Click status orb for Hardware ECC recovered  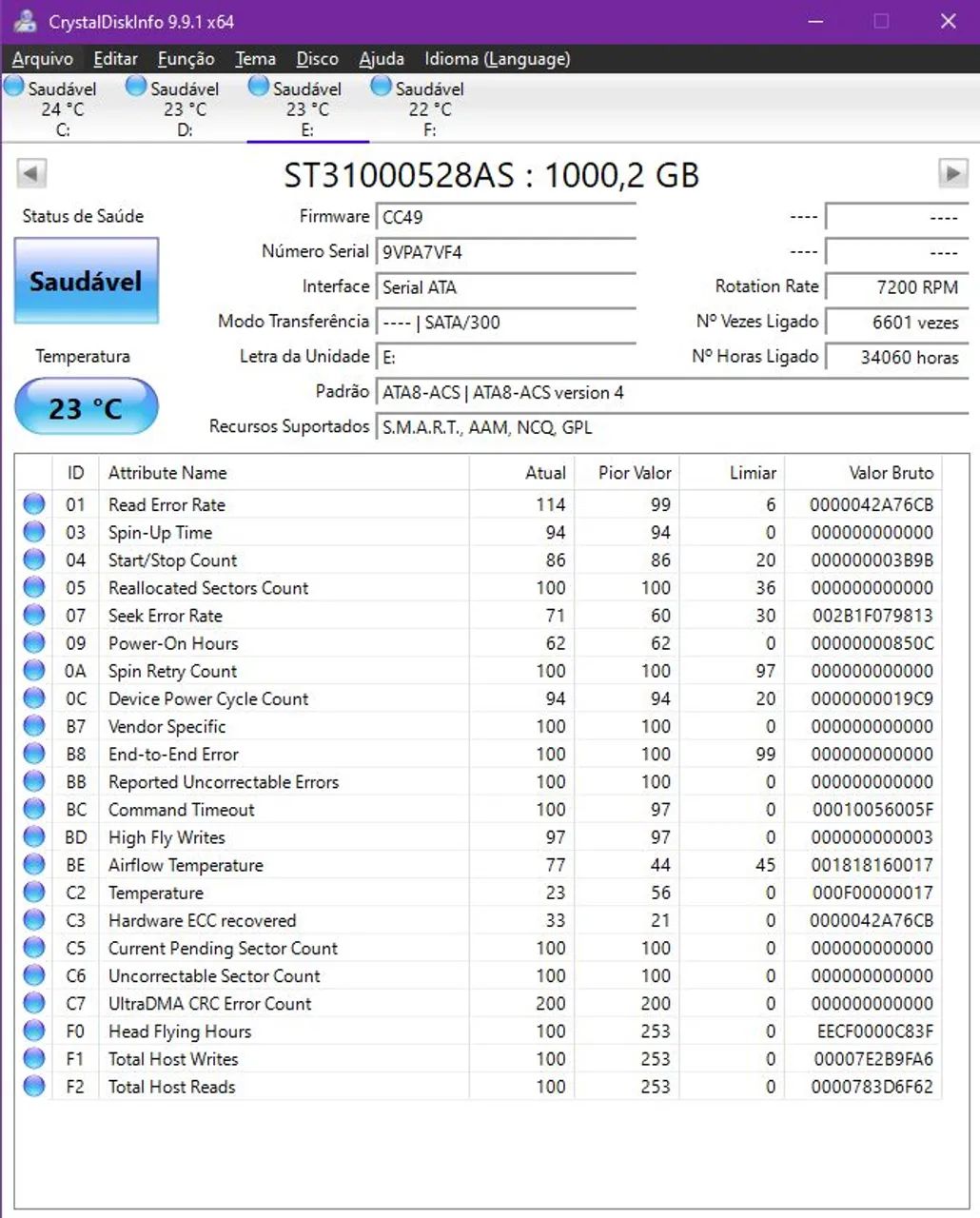click(34, 919)
